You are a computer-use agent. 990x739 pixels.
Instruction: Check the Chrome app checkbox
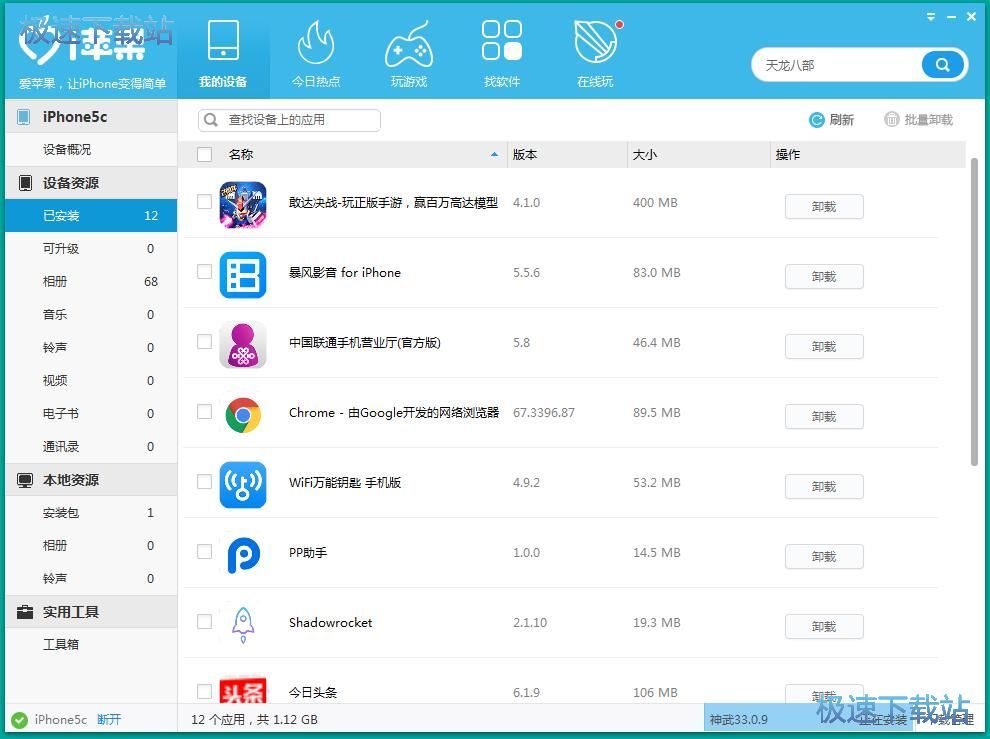204,412
